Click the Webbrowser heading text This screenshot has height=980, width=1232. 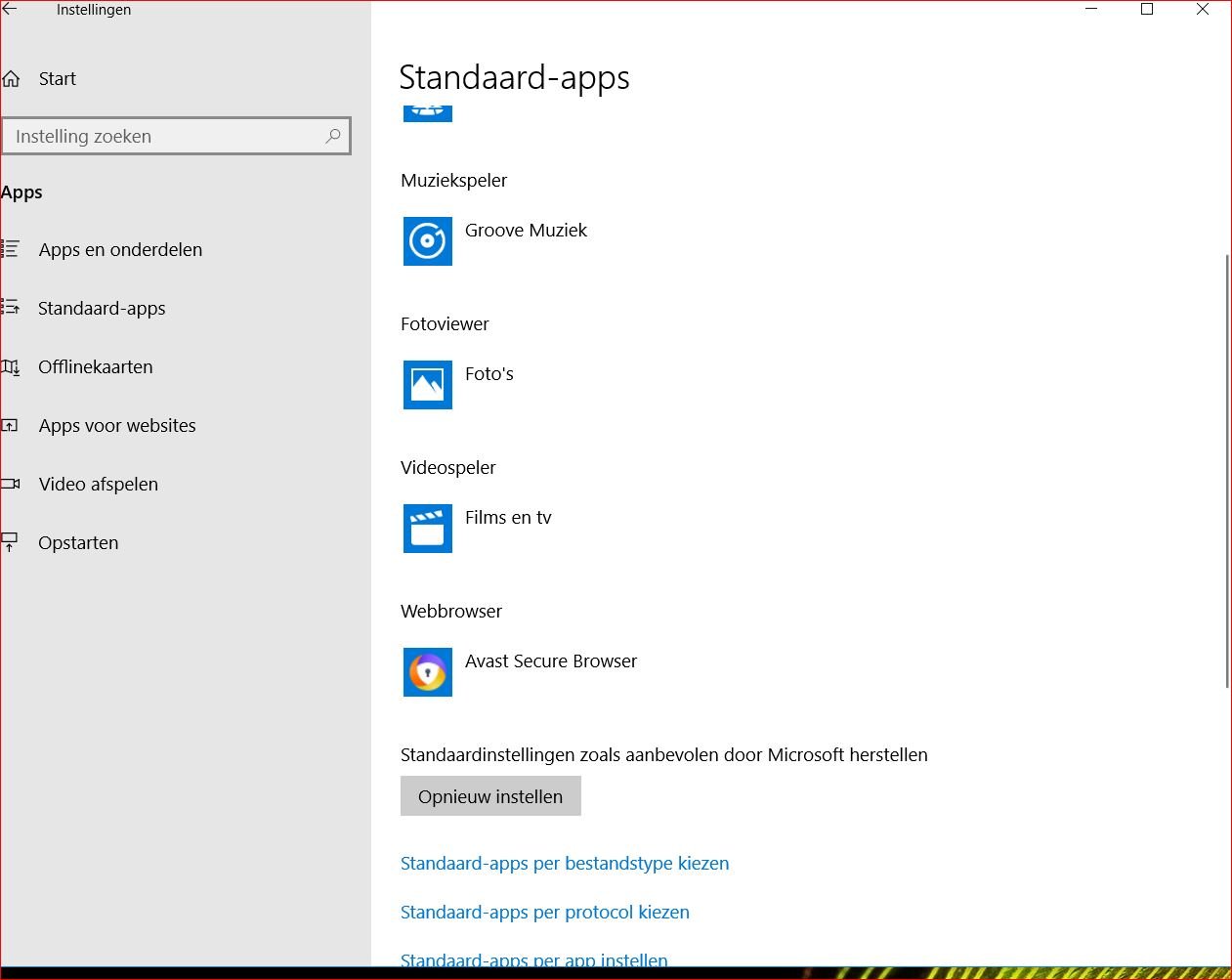[x=451, y=611]
